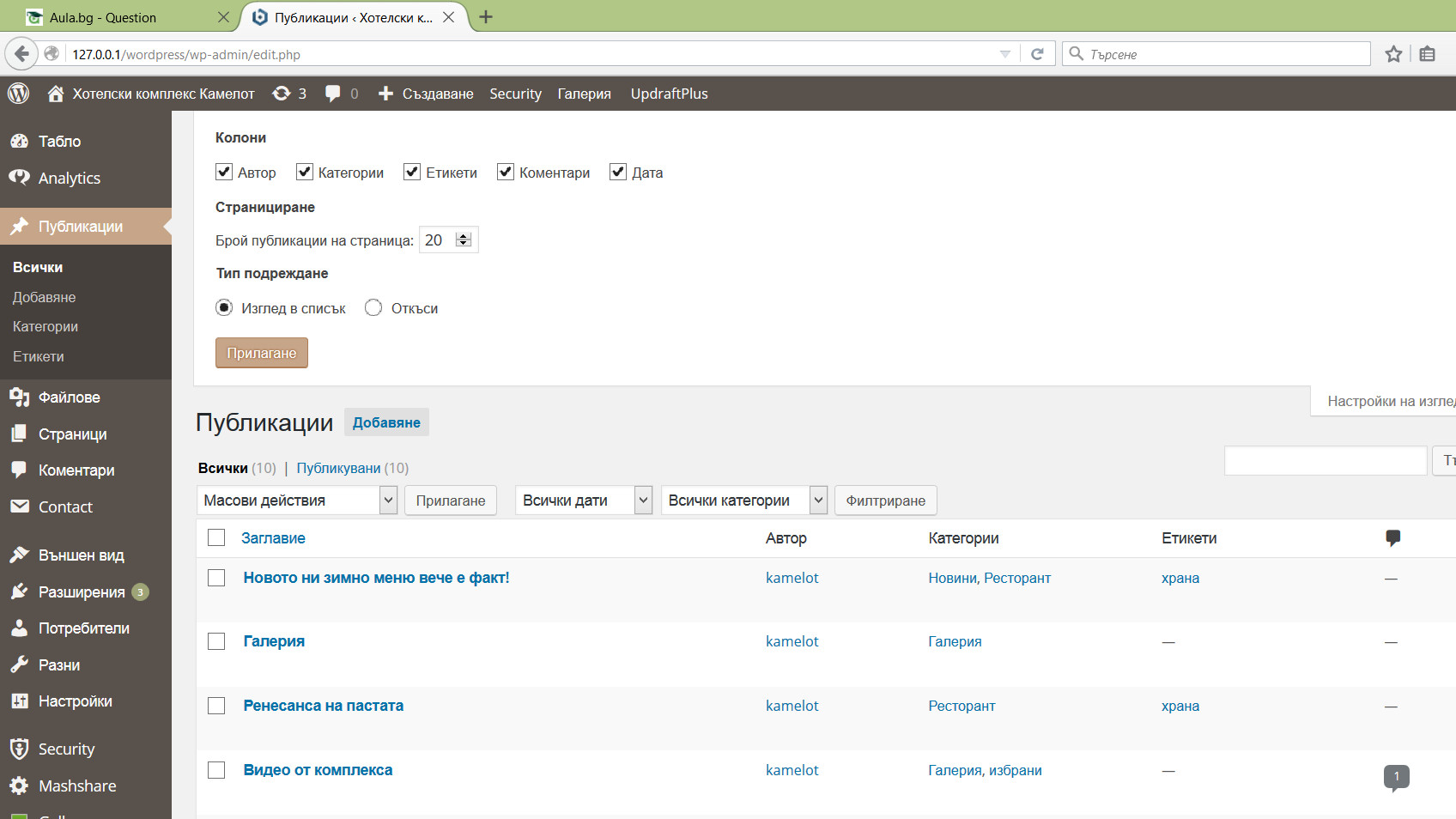Expand the Всички дати filter dropdown
The height and width of the screenshot is (819, 1456).
[584, 500]
